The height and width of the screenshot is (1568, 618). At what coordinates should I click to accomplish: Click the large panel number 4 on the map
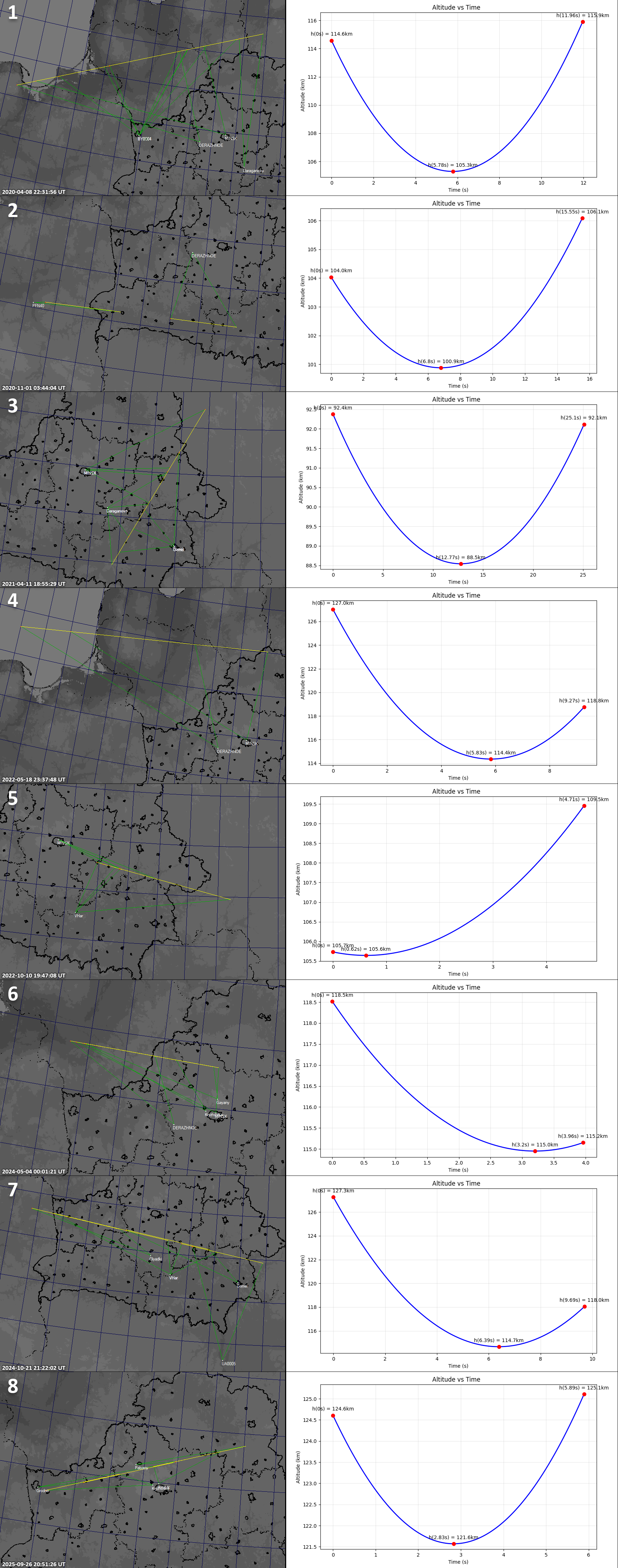(x=13, y=601)
